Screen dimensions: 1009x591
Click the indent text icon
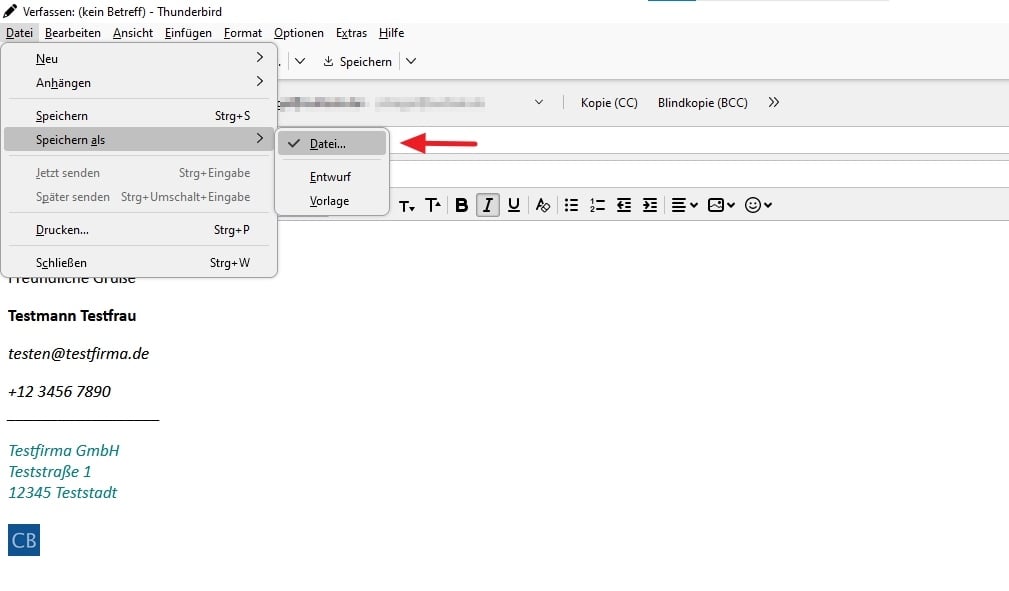point(649,205)
